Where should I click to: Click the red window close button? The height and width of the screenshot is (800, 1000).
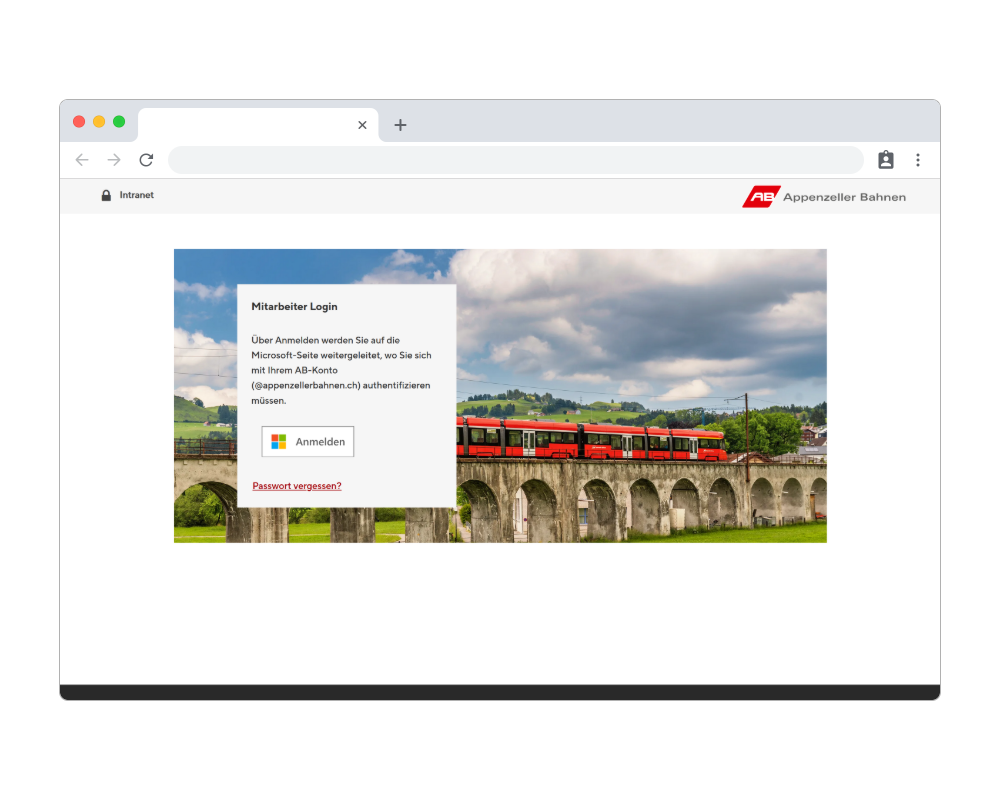pyautogui.click(x=79, y=122)
